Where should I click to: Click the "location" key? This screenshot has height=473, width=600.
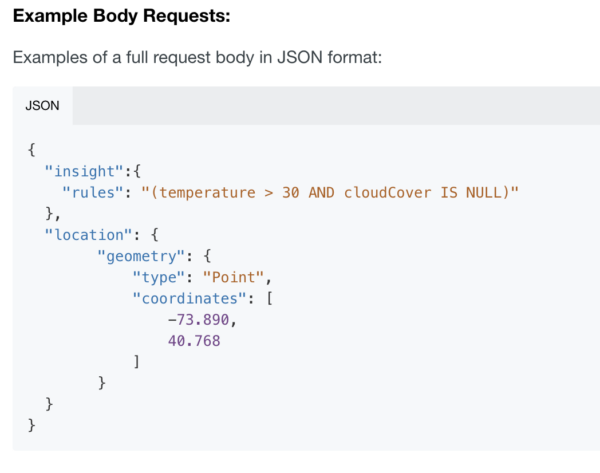pos(89,235)
